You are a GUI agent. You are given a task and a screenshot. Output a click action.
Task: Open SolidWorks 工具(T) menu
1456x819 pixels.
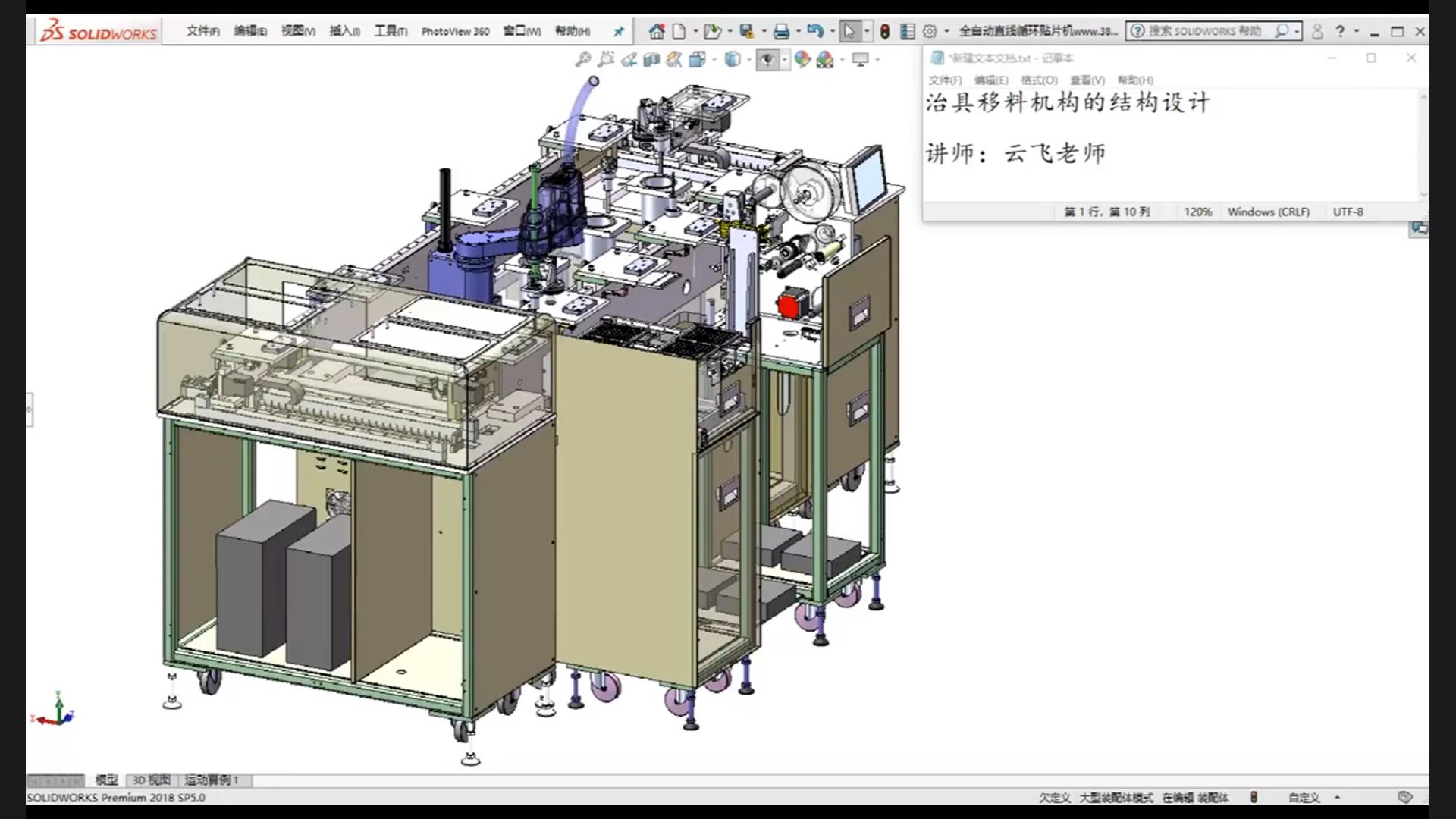tap(391, 31)
